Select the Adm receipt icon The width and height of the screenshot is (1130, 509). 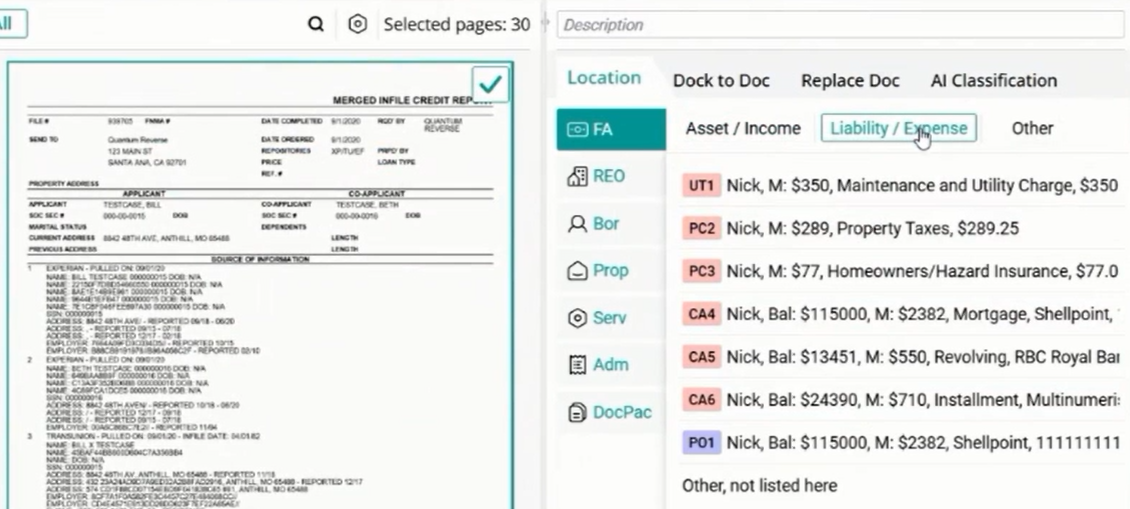[x=577, y=365]
